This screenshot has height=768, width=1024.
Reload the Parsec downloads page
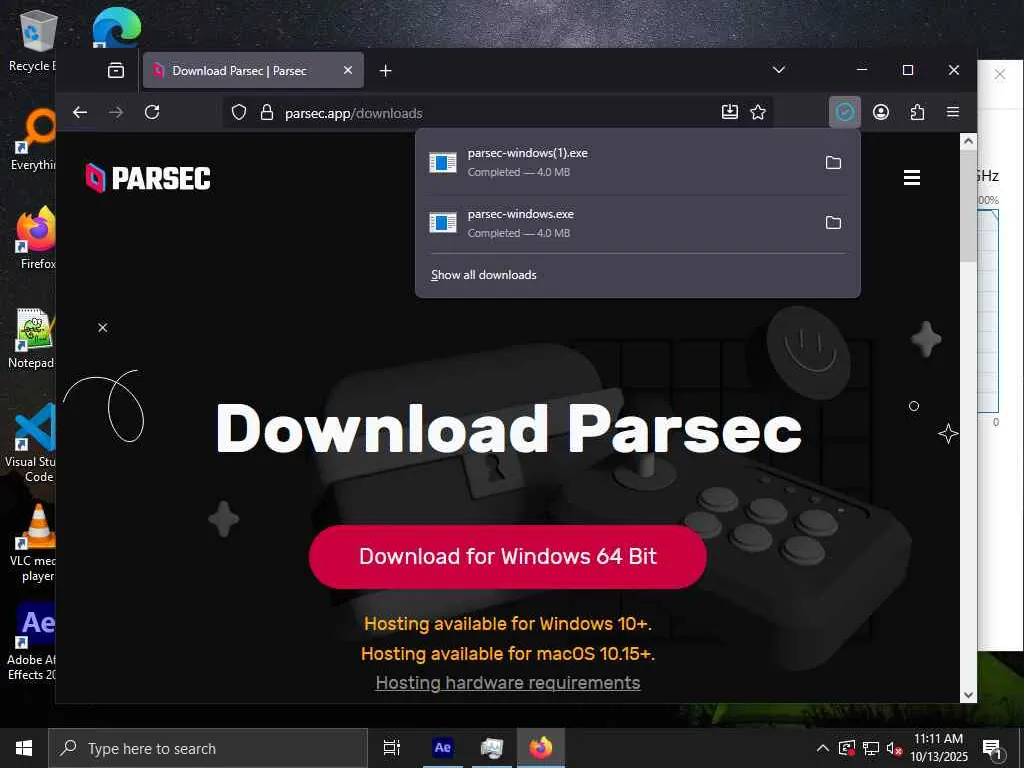pos(152,112)
